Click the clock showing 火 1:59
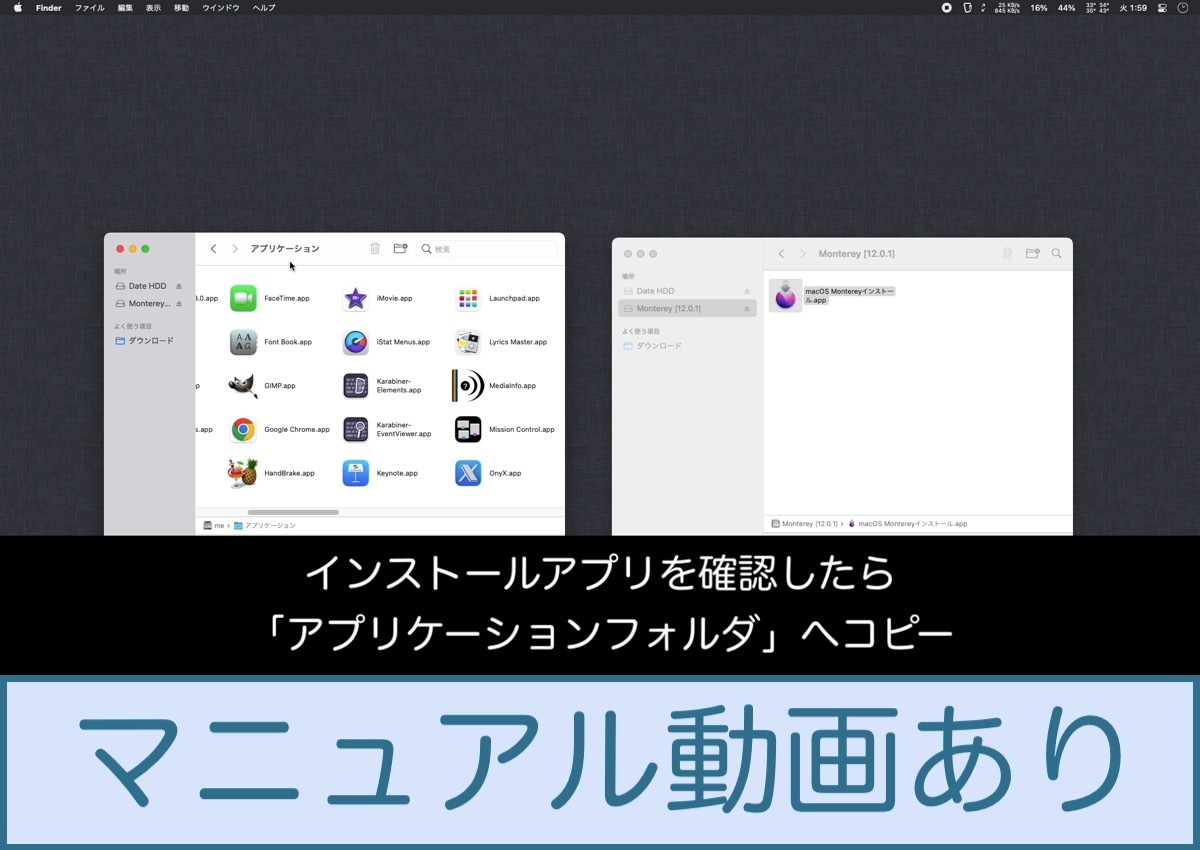This screenshot has width=1200, height=850. tap(1133, 7)
